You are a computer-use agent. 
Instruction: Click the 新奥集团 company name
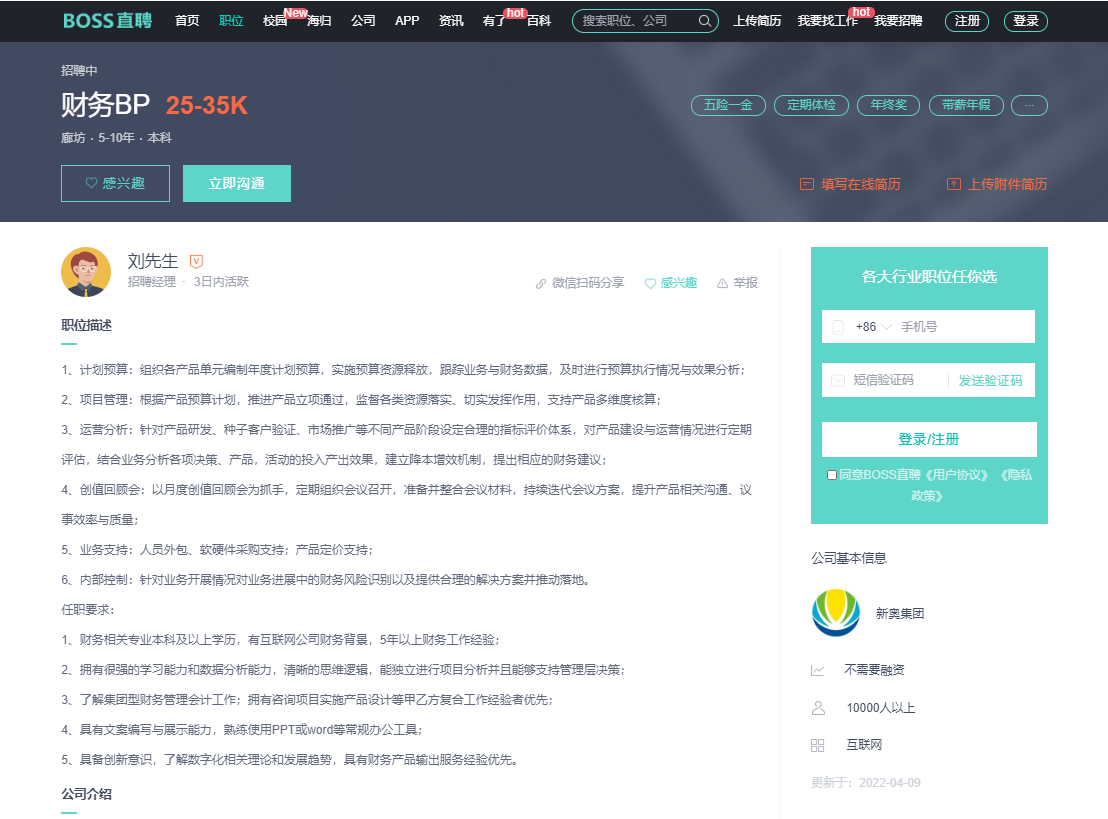[900, 613]
